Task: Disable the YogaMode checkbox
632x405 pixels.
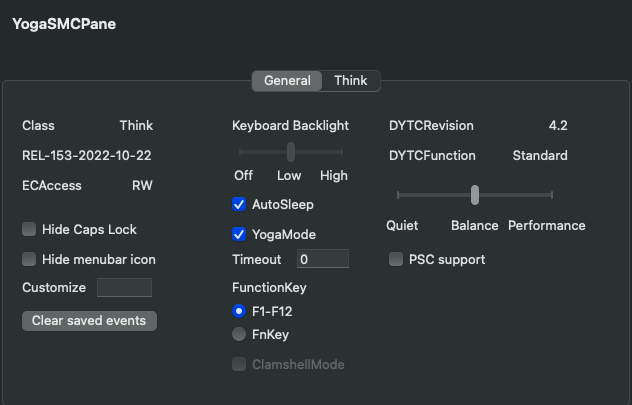Action: pos(239,234)
